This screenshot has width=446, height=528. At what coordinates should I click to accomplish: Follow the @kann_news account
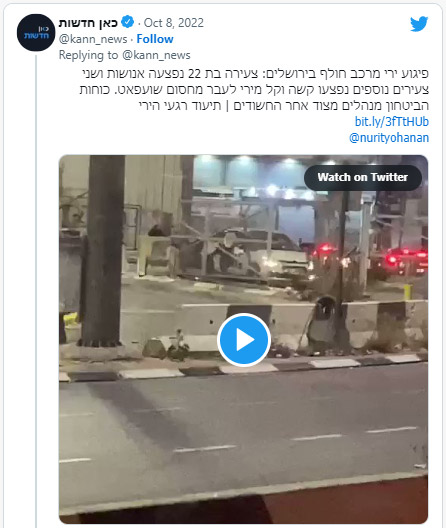point(155,39)
